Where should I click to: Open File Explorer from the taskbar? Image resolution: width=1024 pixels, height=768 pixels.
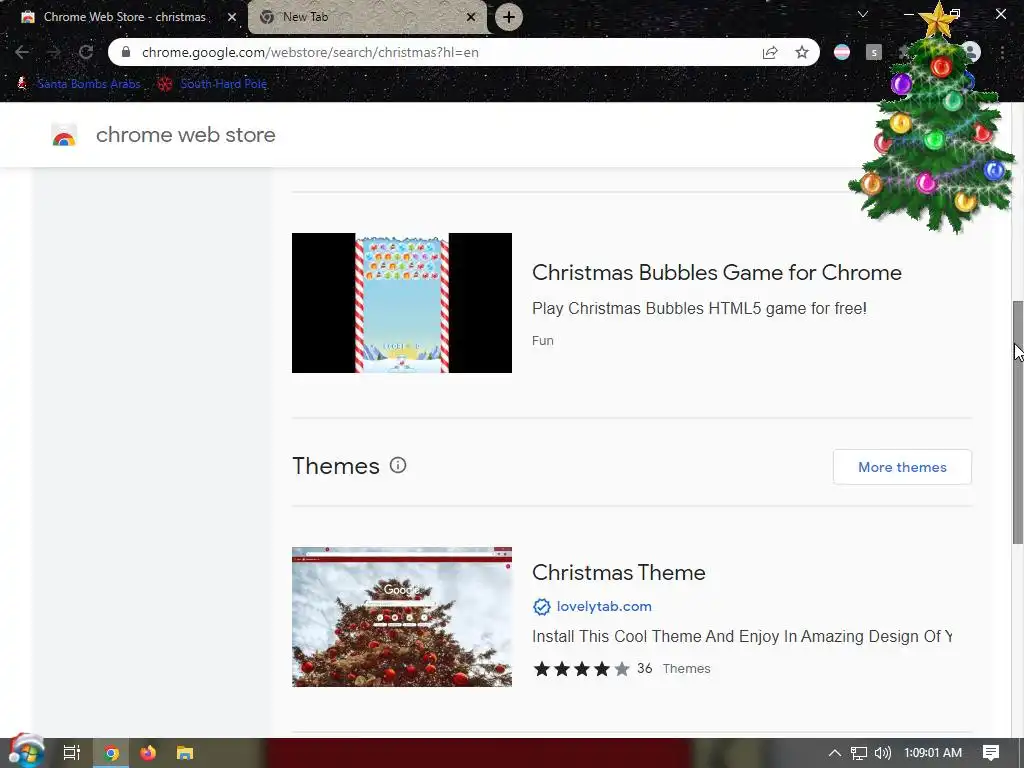(185, 753)
